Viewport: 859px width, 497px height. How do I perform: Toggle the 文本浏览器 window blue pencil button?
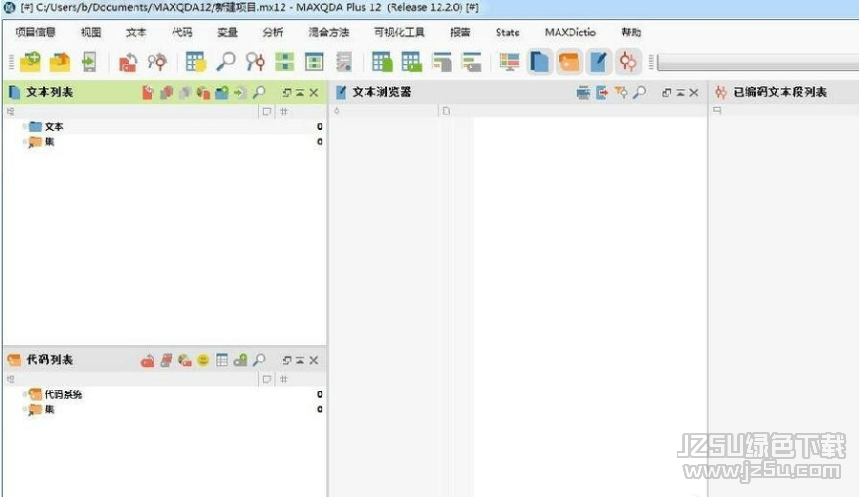click(x=598, y=62)
